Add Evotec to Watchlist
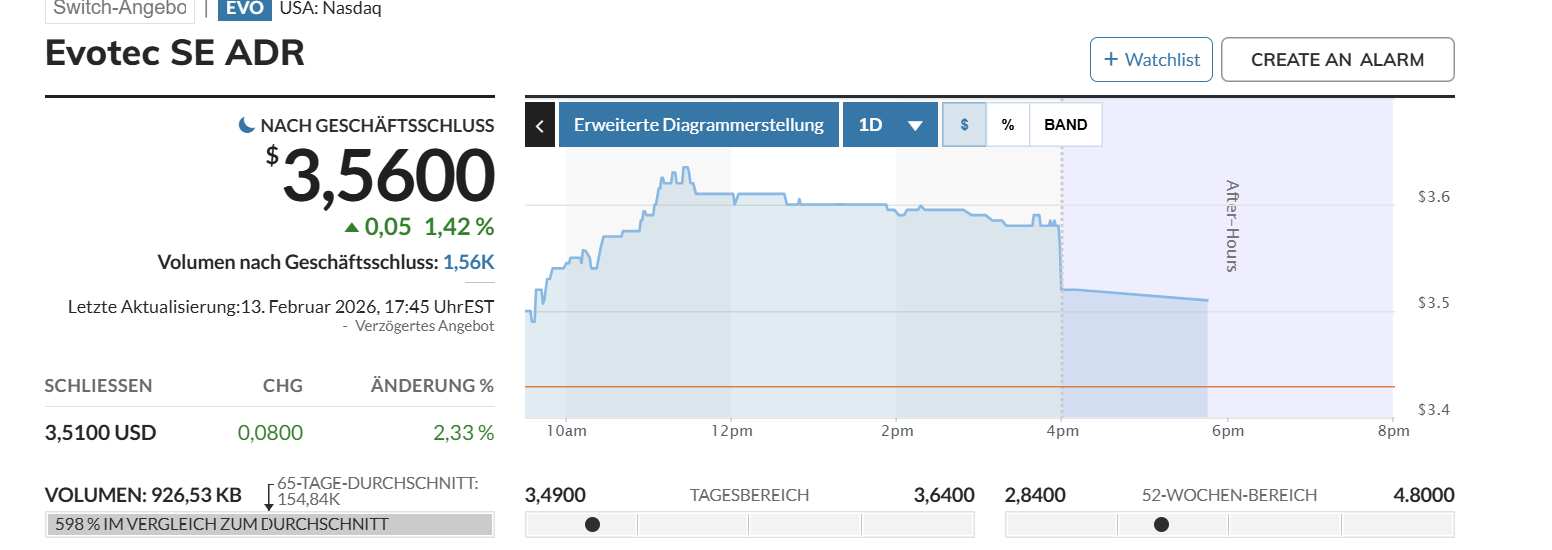 click(x=1151, y=59)
